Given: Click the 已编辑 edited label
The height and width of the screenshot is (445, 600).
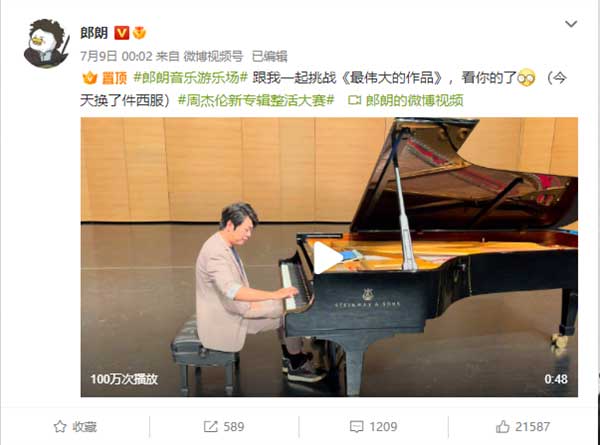Looking at the screenshot, I should pos(269,56).
